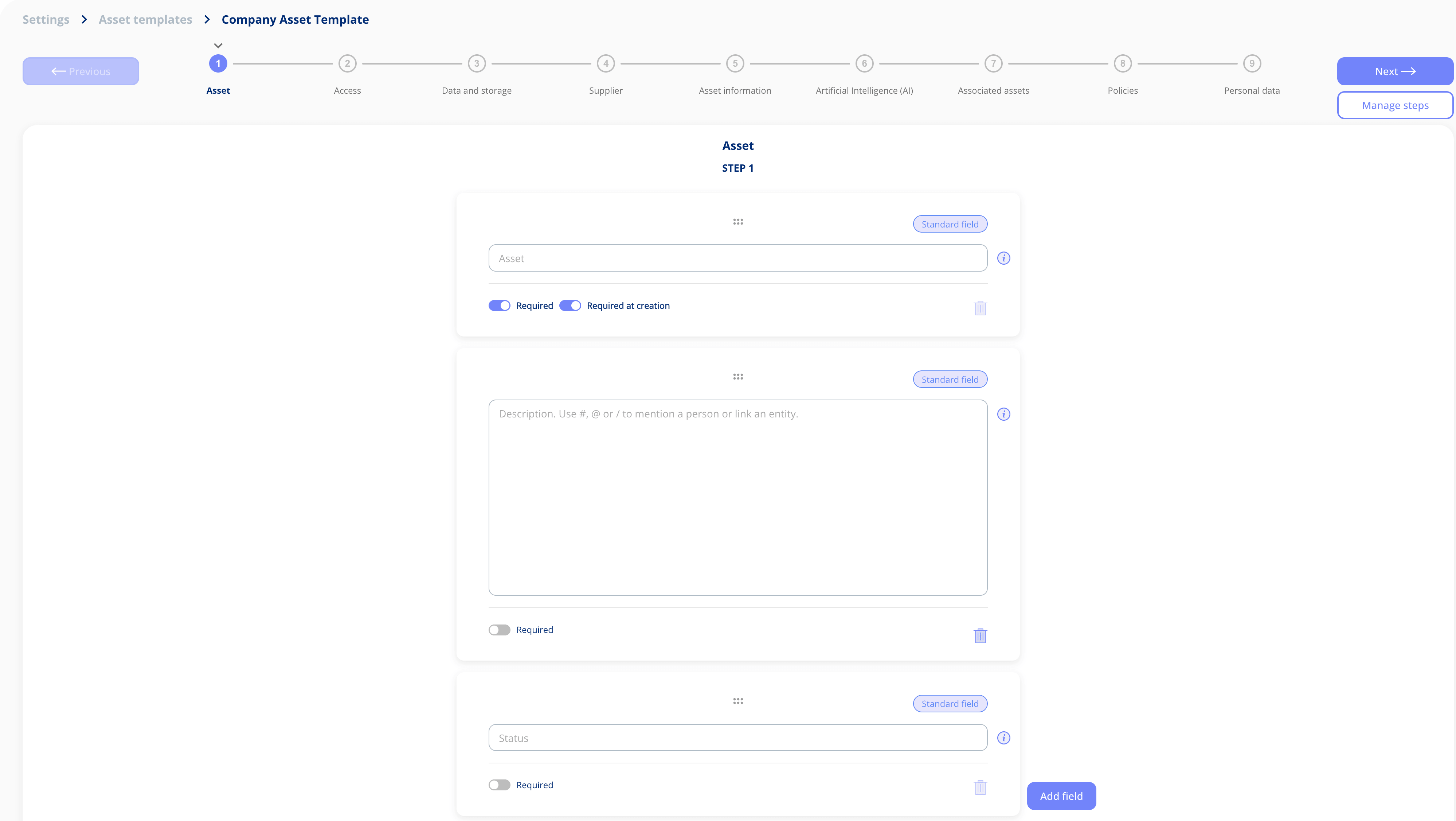The height and width of the screenshot is (821, 1456).
Task: Expand chevron above step 1 Asset
Action: click(218, 46)
